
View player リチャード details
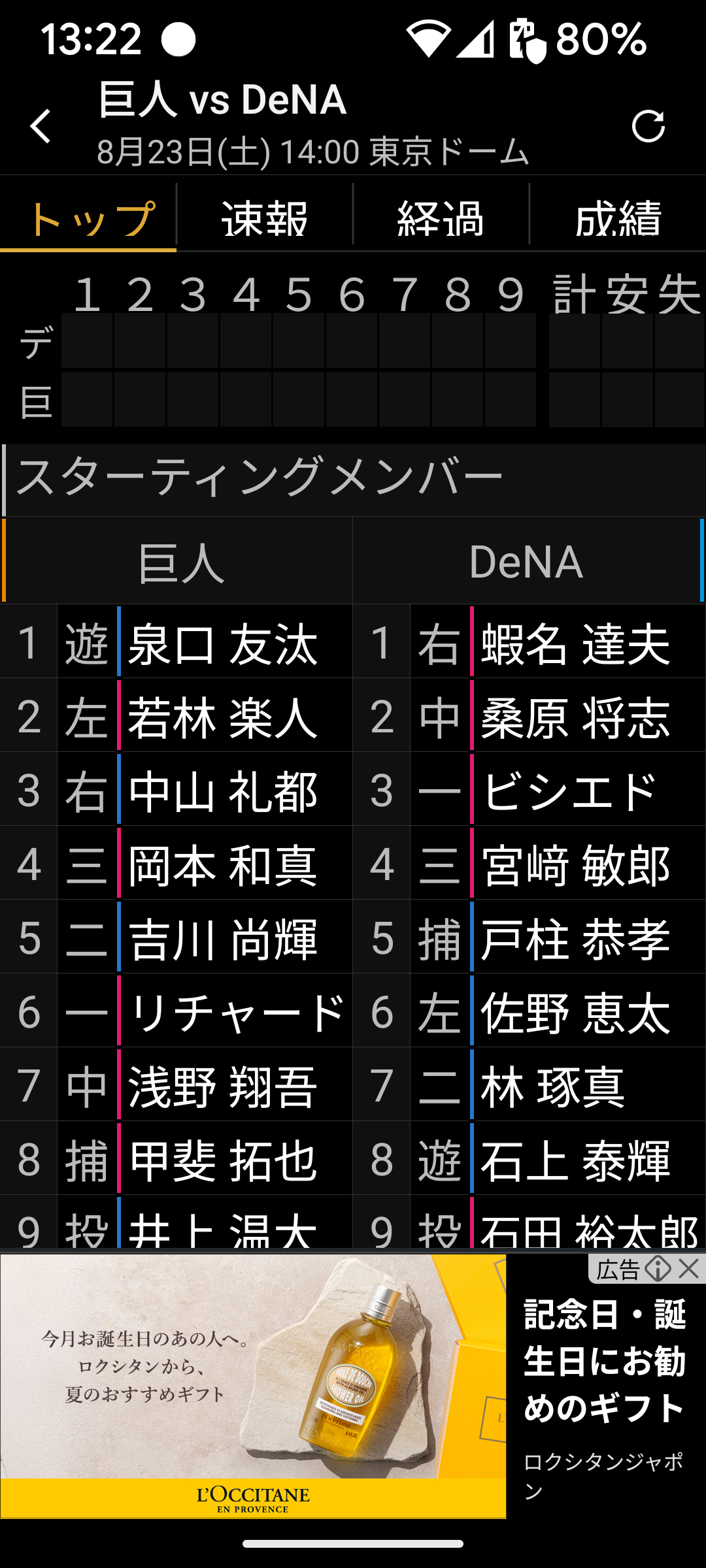point(235,1013)
